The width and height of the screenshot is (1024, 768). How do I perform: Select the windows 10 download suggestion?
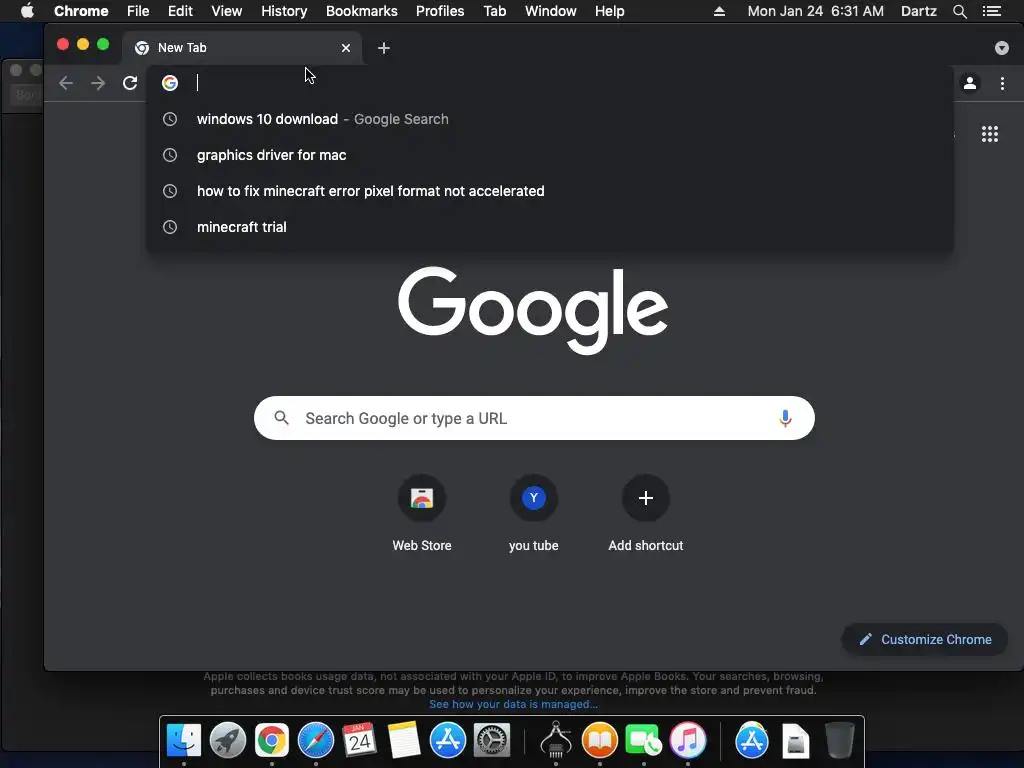[549, 119]
